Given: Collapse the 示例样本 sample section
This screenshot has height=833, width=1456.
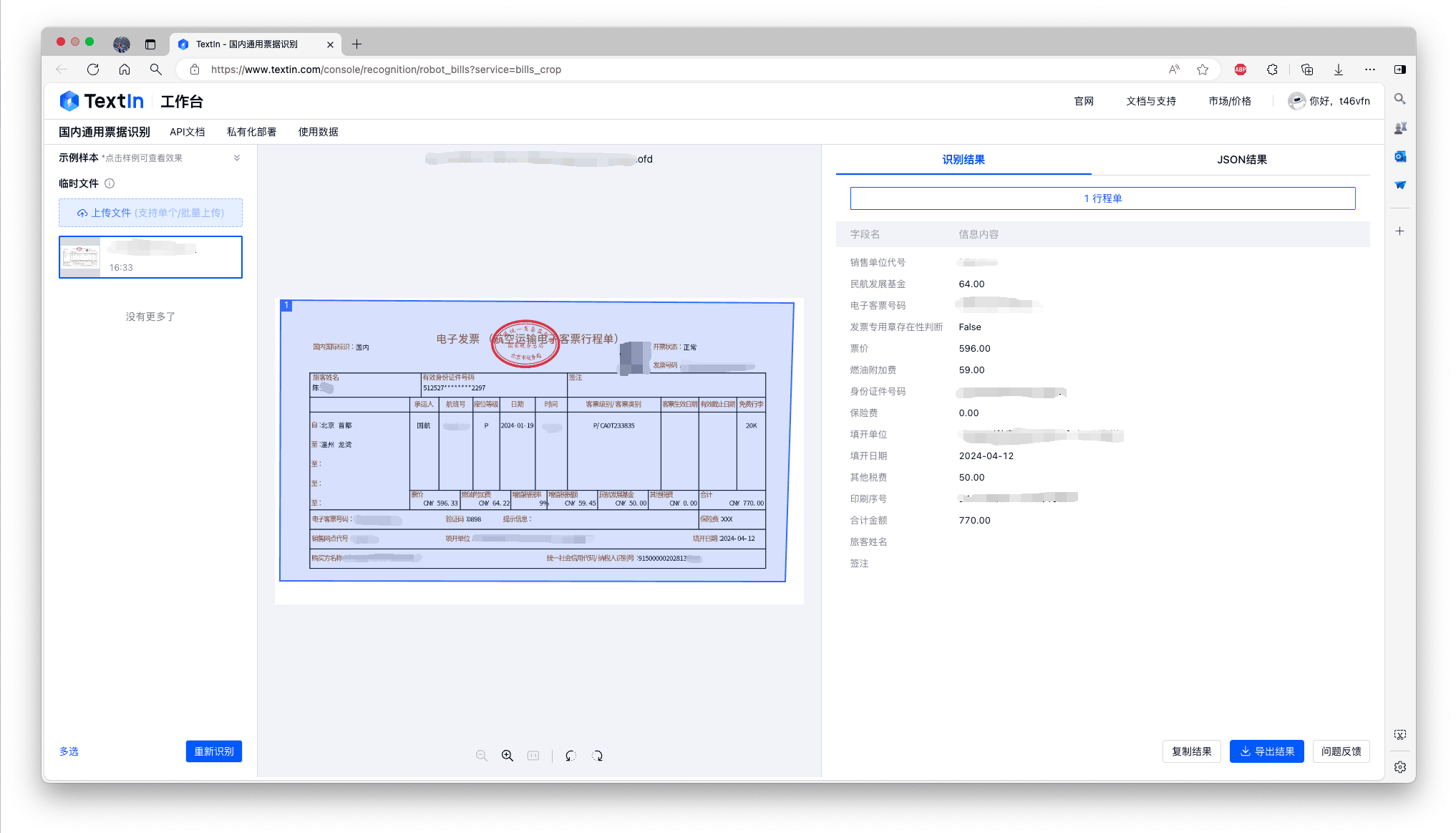Looking at the screenshot, I should [237, 158].
